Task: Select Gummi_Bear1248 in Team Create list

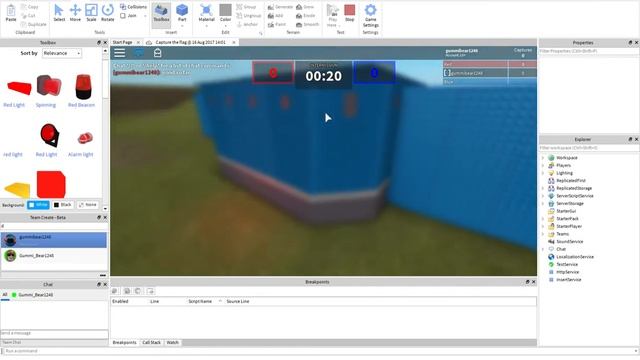Action: (54, 256)
